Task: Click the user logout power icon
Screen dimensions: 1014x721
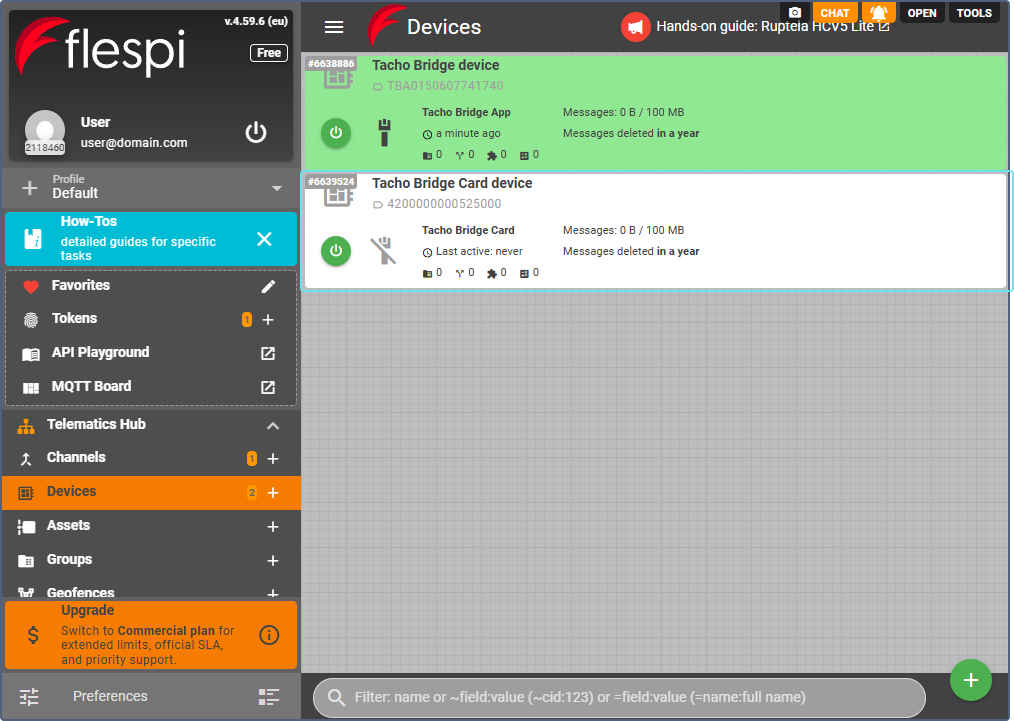Action: click(x=255, y=133)
